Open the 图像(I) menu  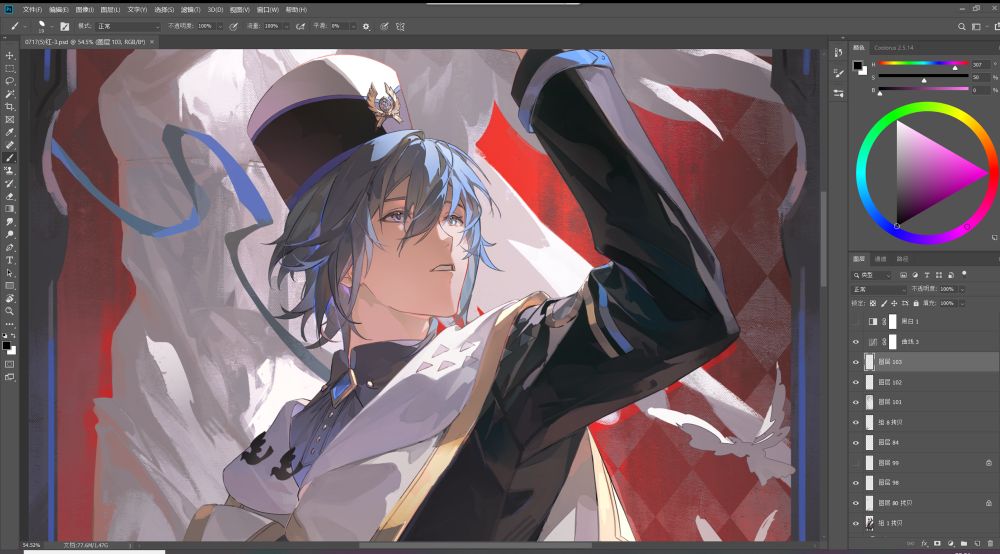pos(84,10)
